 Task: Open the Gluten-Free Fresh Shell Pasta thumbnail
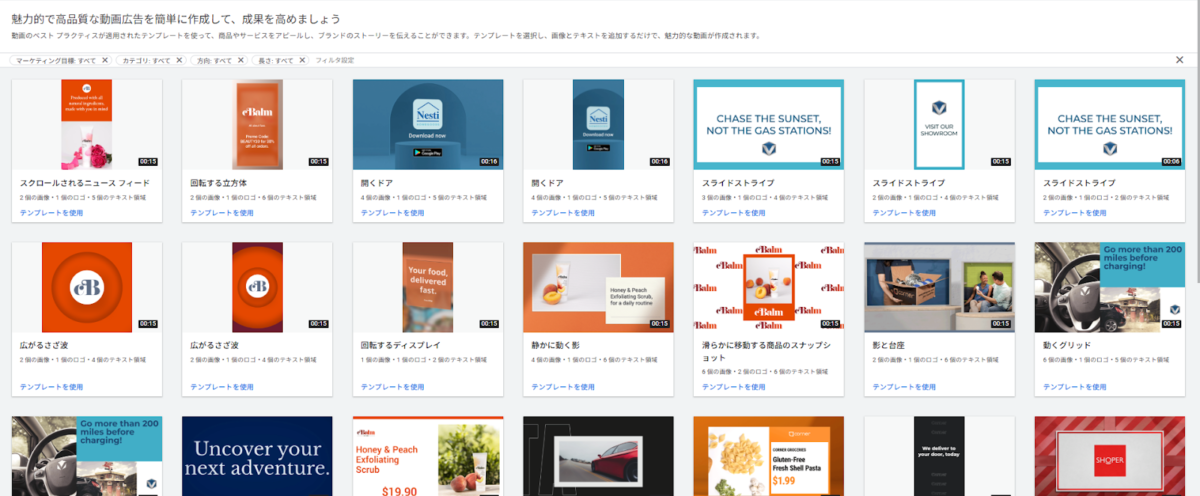click(x=768, y=456)
